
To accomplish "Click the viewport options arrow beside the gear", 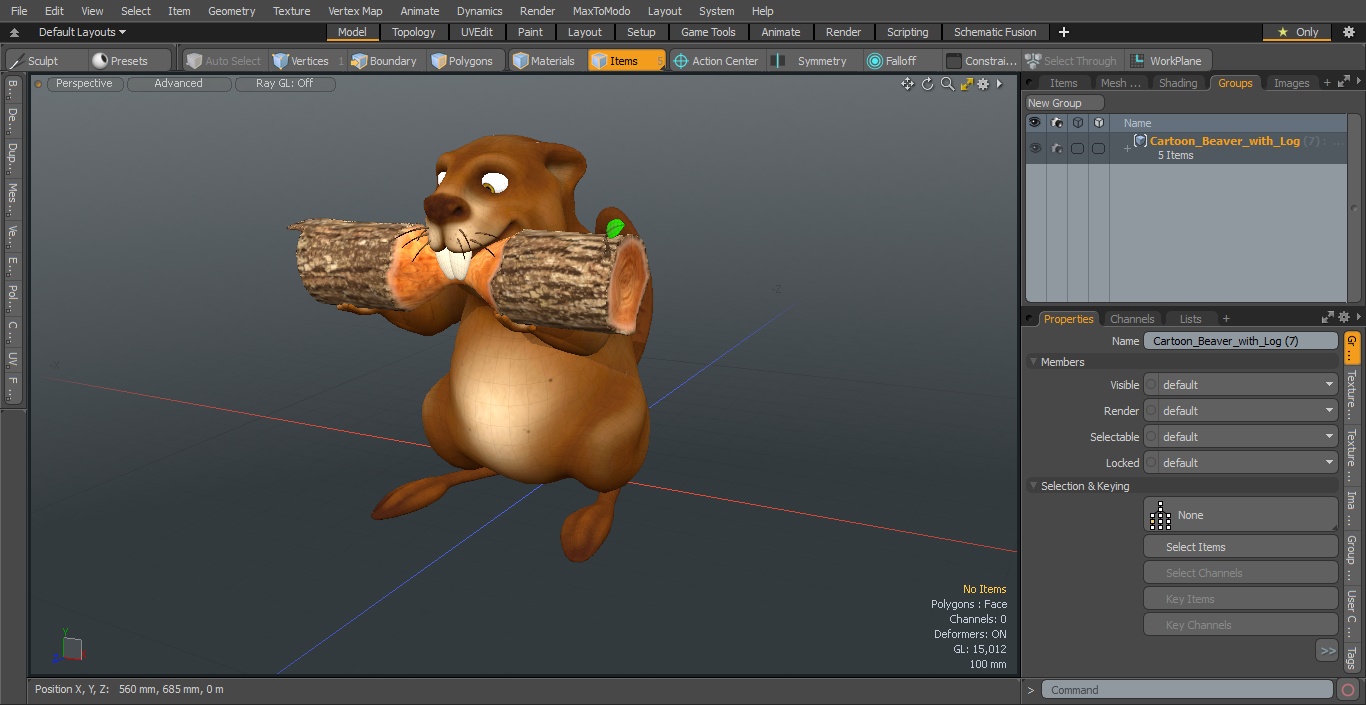I will (999, 84).
